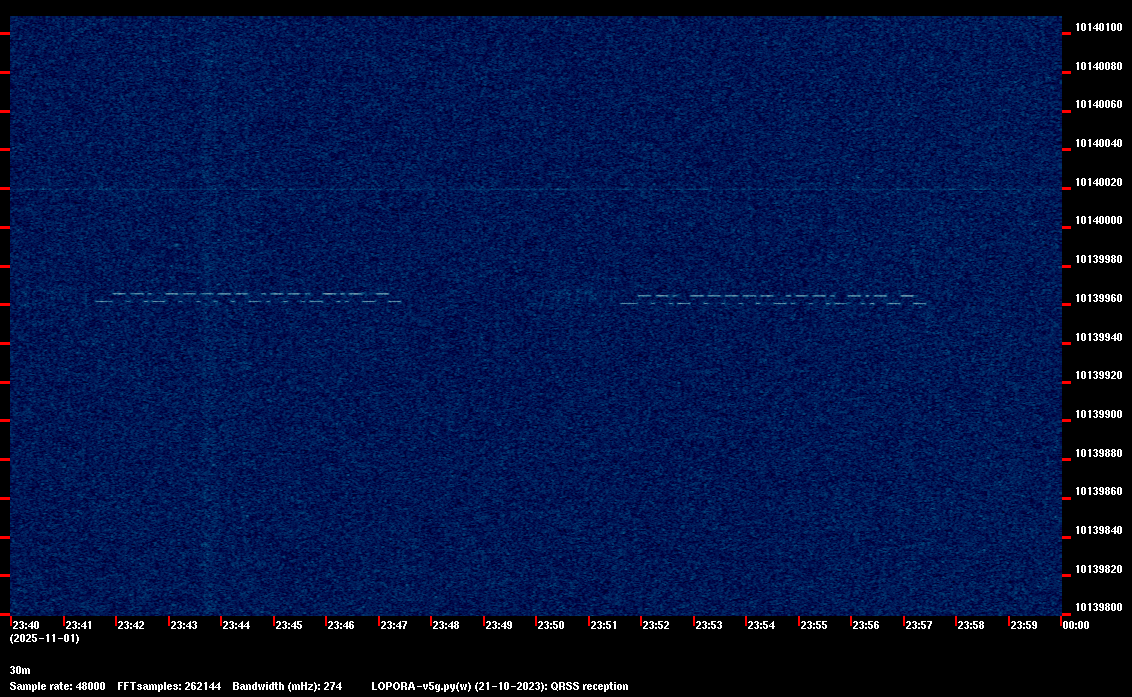Image resolution: width=1132 pixels, height=697 pixels.
Task: Click the Sample rate: 48000 text
Action: (57, 686)
